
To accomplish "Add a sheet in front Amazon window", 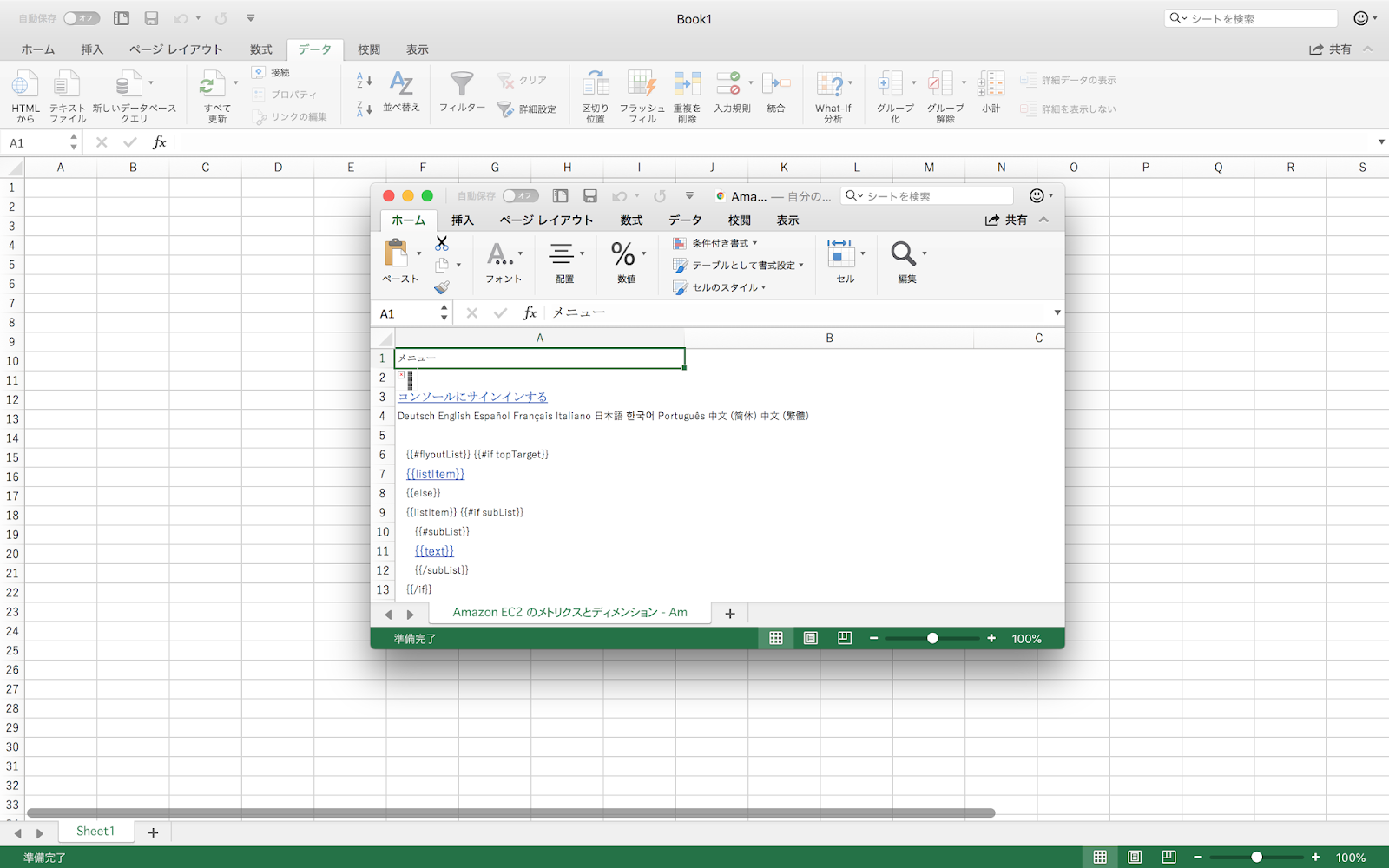I will (x=730, y=614).
